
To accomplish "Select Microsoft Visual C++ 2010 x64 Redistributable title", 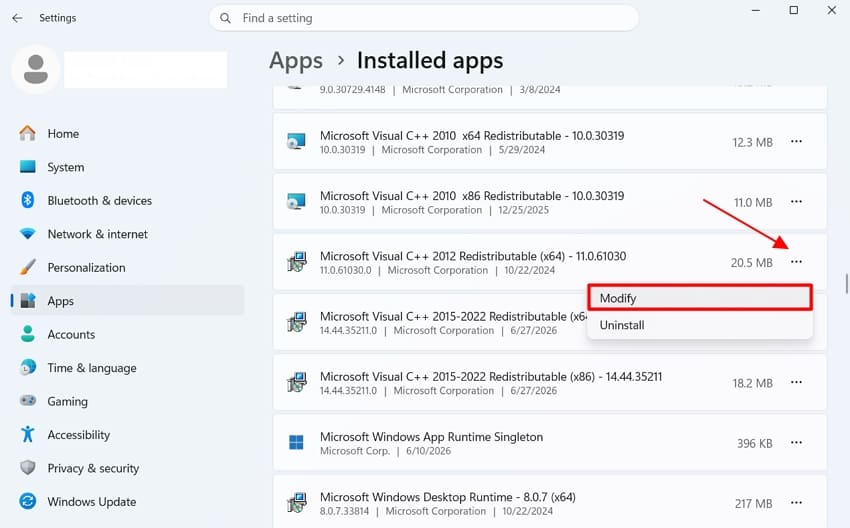I will pos(472,136).
